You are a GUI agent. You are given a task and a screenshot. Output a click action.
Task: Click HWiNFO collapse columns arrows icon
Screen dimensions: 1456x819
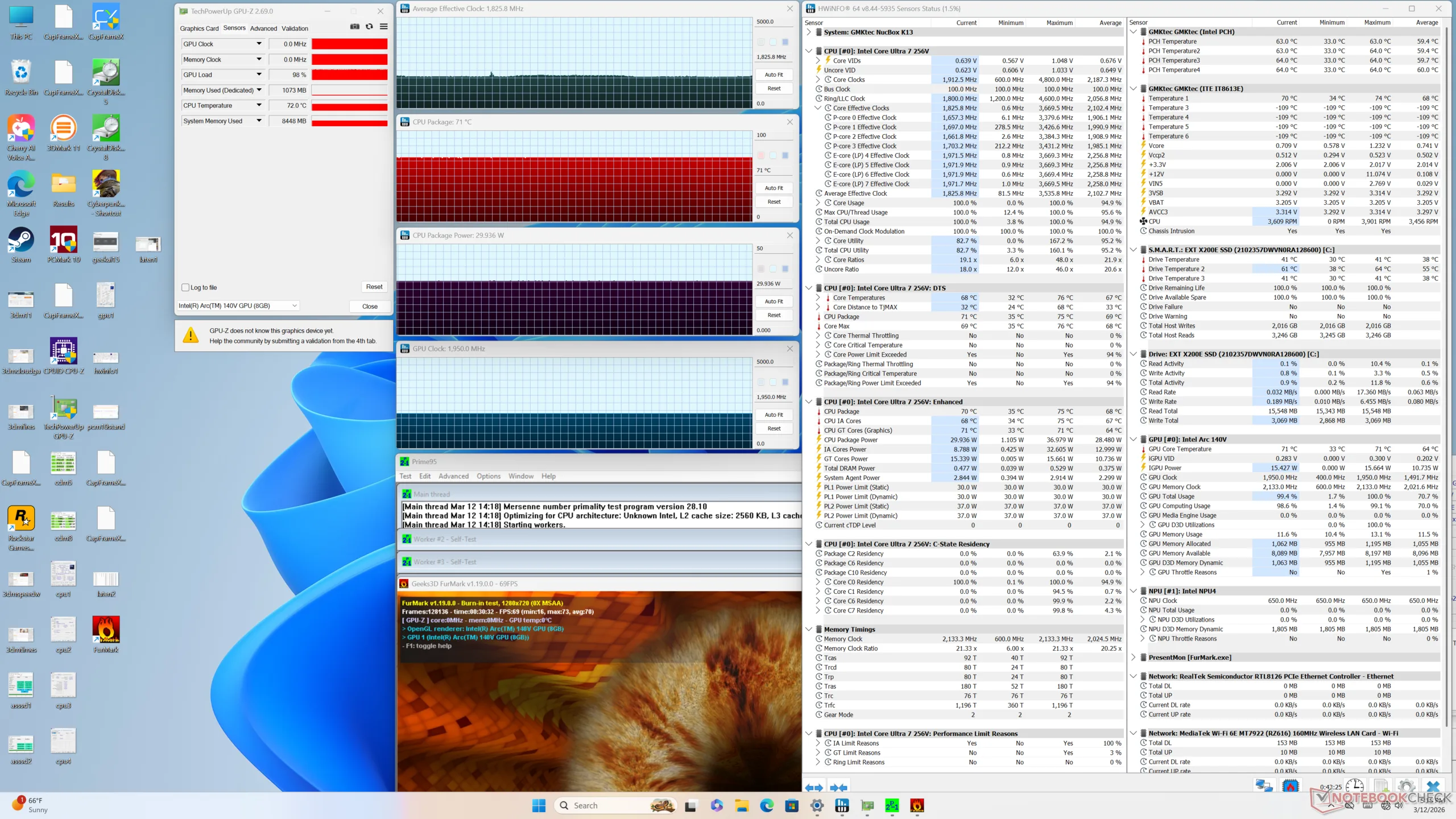click(839, 788)
